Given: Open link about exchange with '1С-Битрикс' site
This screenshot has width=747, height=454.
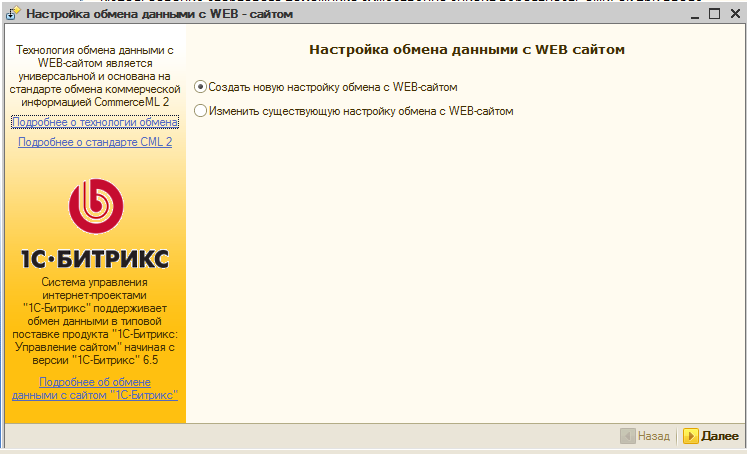Looking at the screenshot, I should click(x=95, y=388).
